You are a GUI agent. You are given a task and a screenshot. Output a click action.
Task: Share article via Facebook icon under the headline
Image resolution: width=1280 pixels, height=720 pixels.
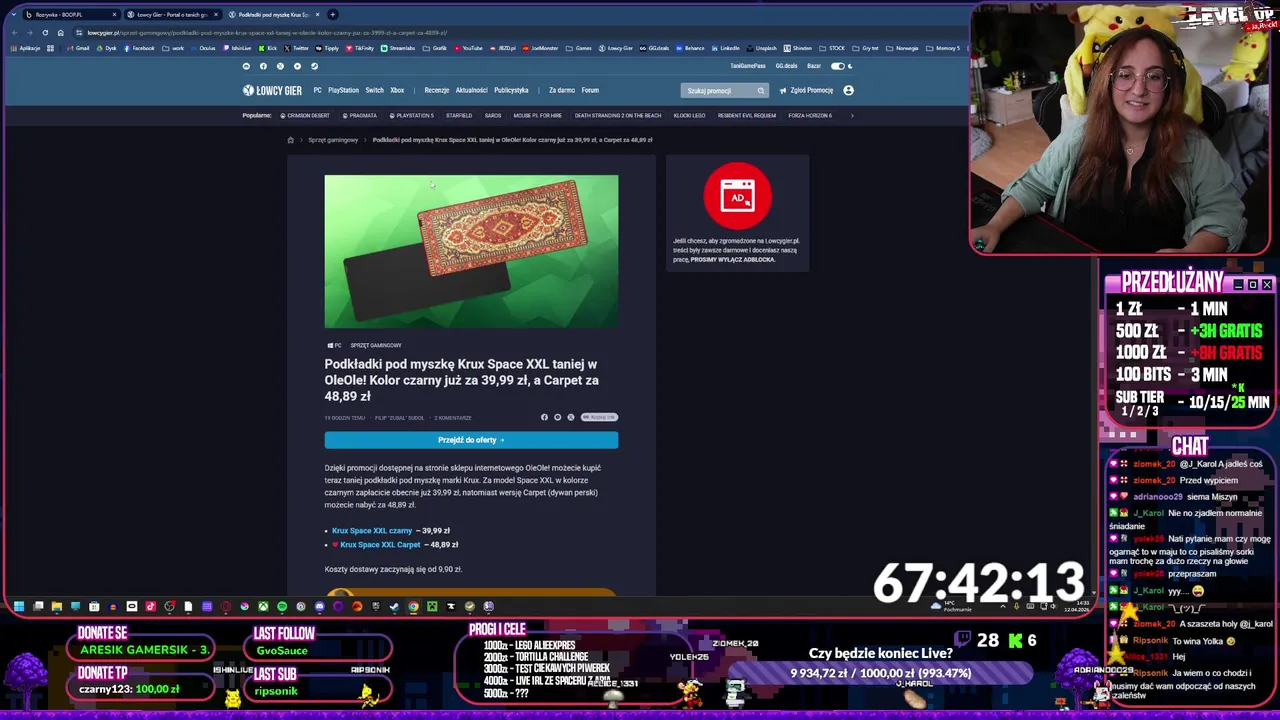click(544, 417)
